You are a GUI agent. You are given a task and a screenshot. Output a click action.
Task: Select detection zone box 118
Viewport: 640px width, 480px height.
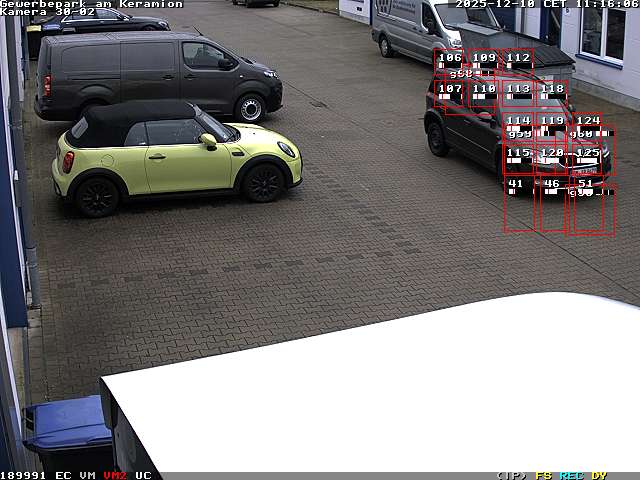pos(552,94)
